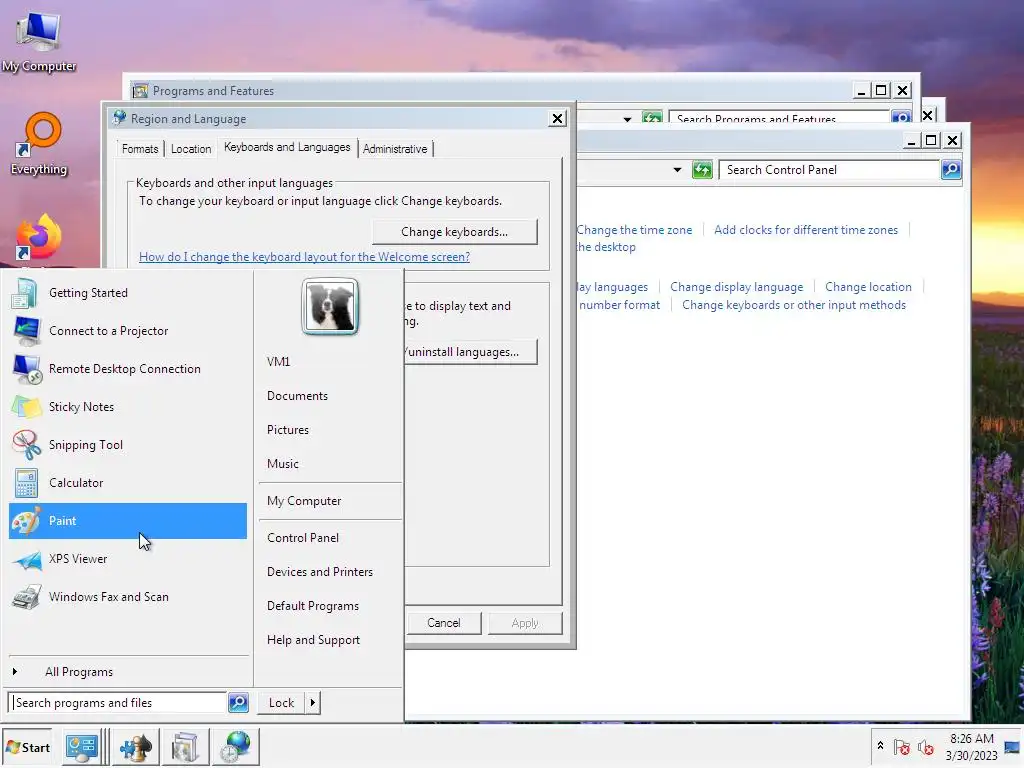Screen dimensions: 1024x768
Task: Open the Welcome screen keyboard layout help link
Action: (x=304, y=257)
